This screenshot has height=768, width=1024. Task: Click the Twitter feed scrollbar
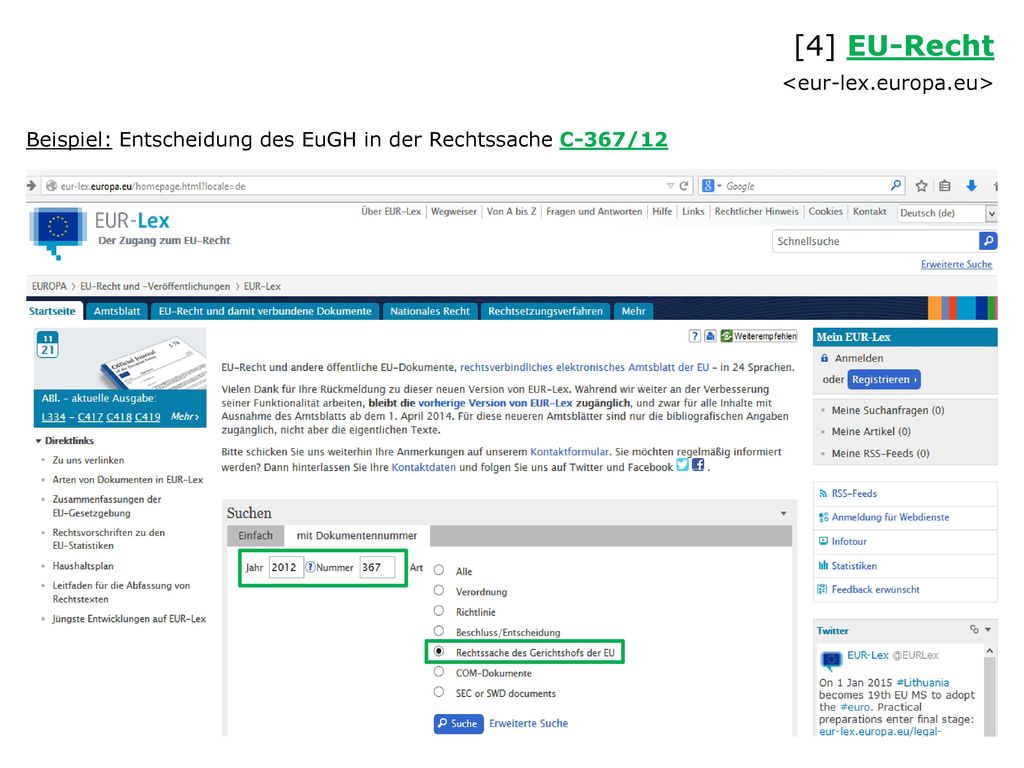pos(989,691)
